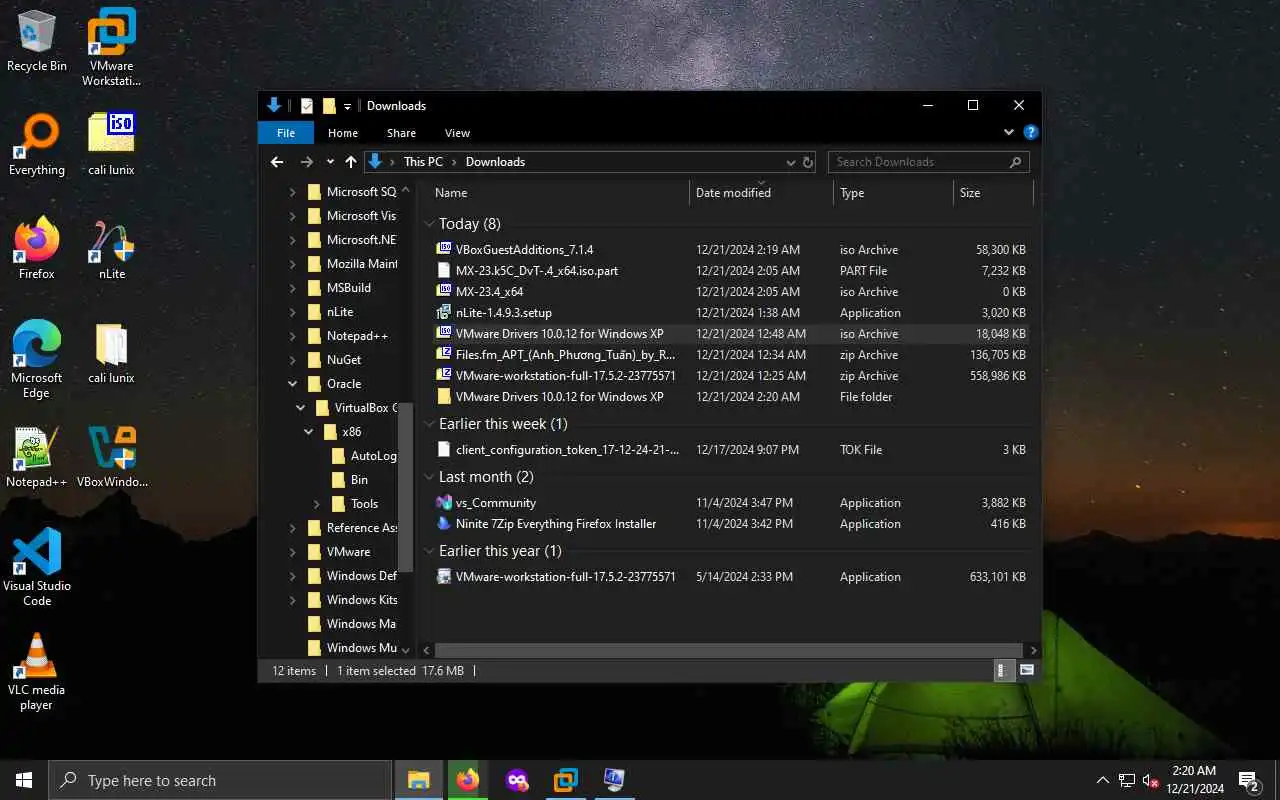Click This PC in address bar

point(423,162)
